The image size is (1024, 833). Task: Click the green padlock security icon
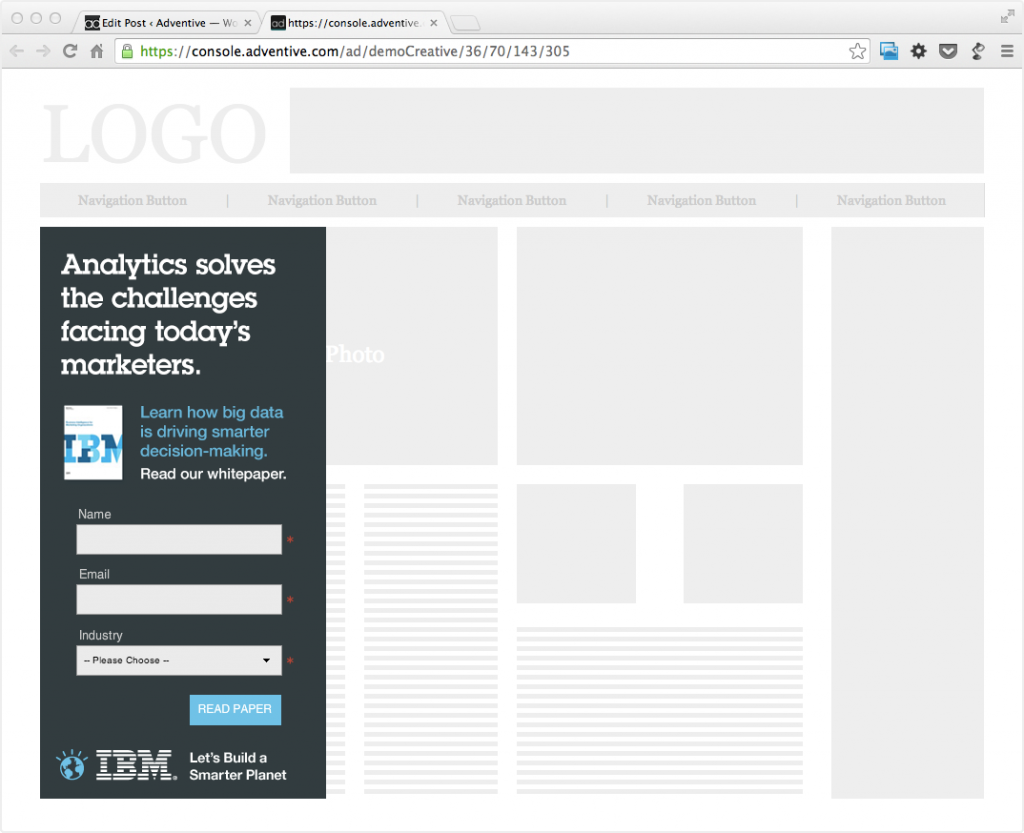(x=127, y=51)
